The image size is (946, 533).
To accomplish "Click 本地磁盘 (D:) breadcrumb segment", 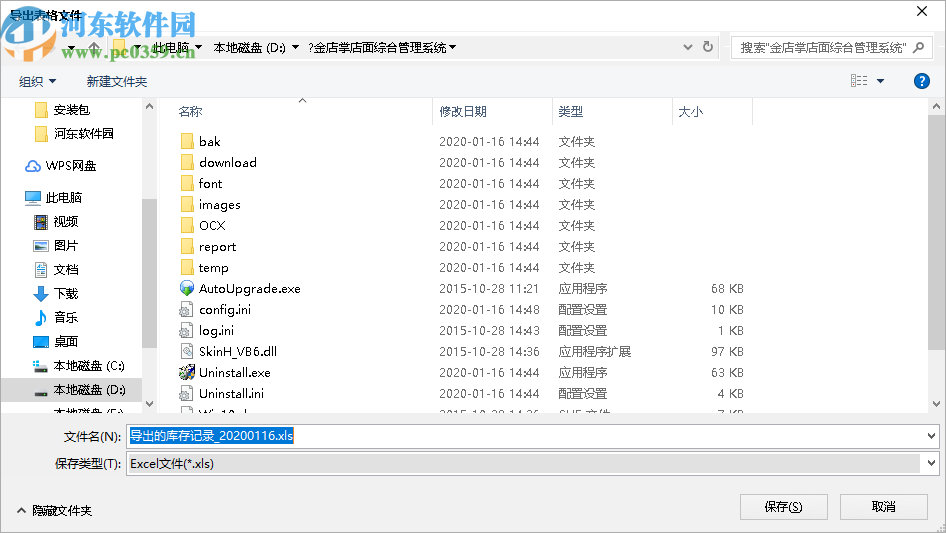I will (x=249, y=47).
